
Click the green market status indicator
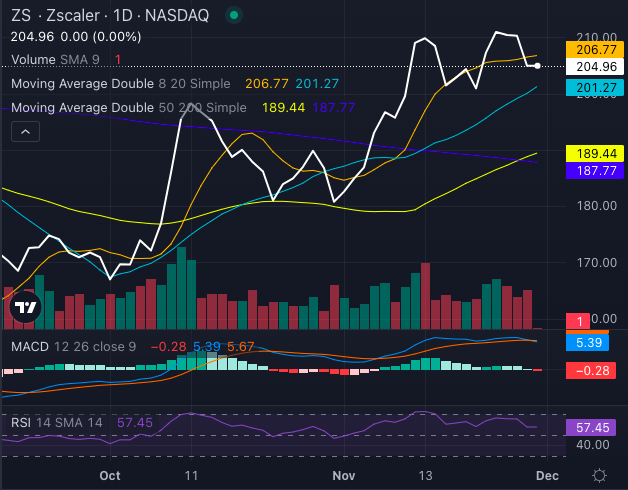(x=233, y=16)
